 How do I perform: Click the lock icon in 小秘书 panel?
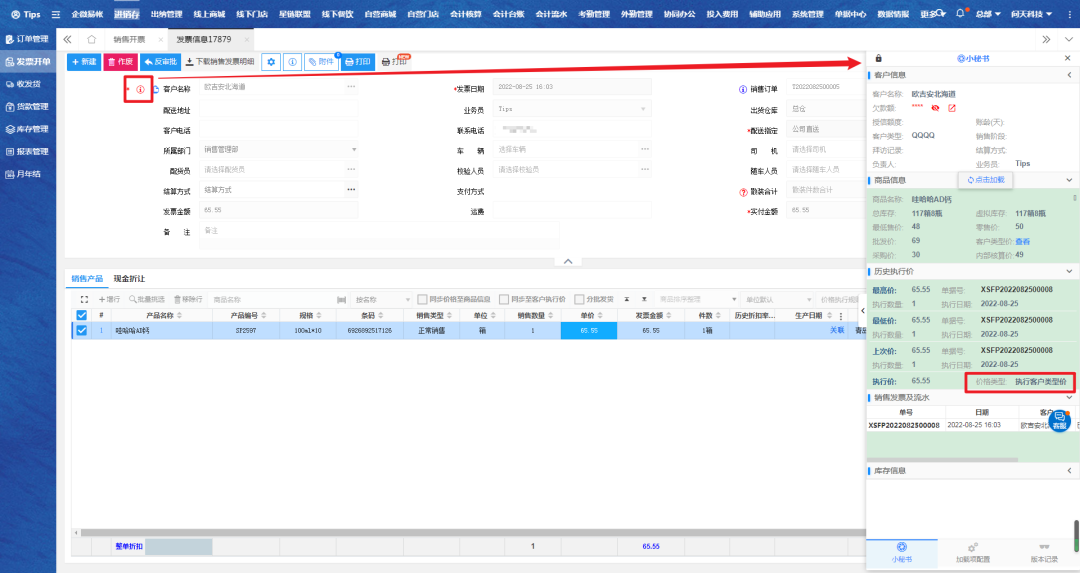tap(879, 59)
